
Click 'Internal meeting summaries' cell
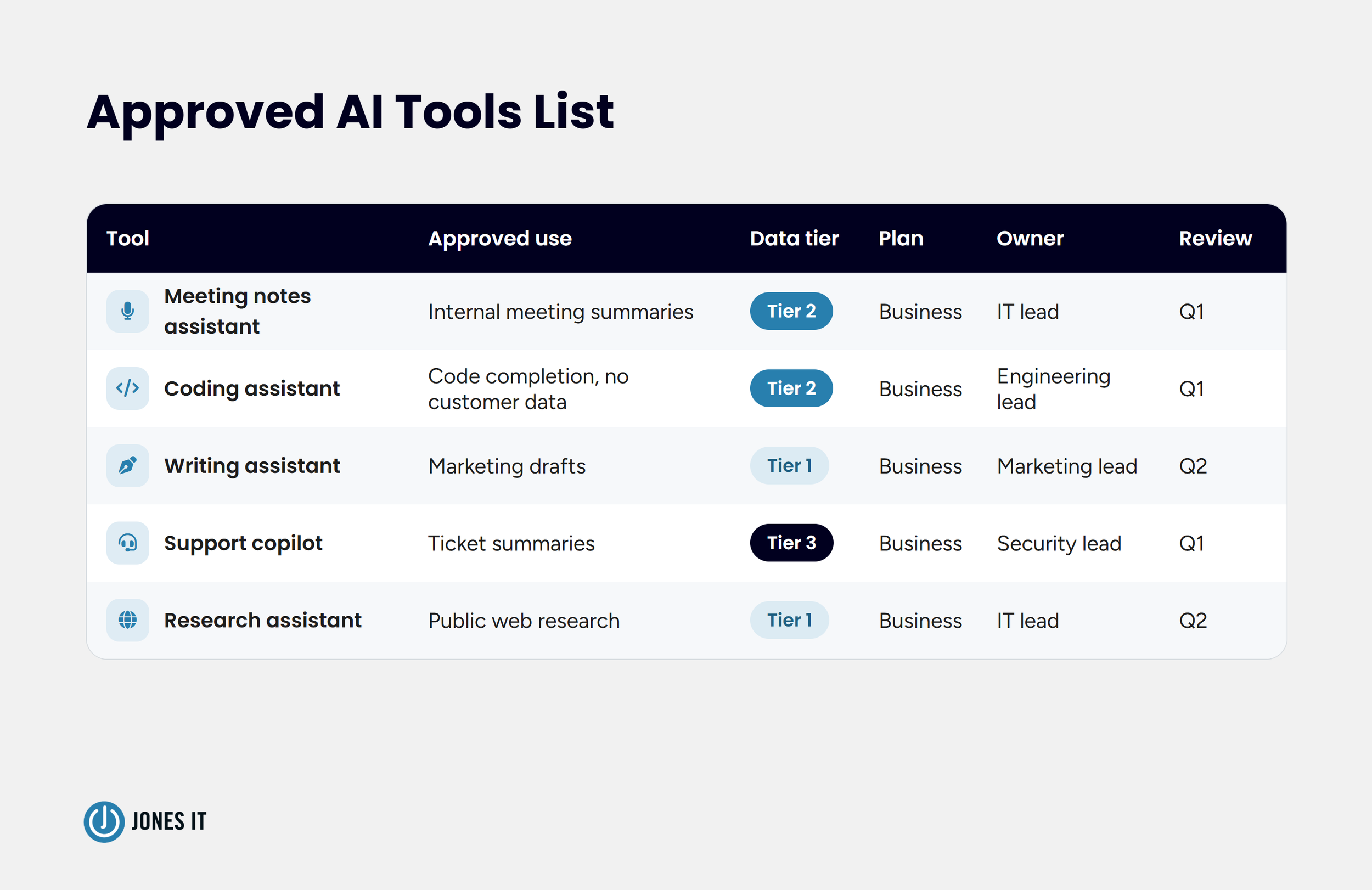tap(561, 312)
